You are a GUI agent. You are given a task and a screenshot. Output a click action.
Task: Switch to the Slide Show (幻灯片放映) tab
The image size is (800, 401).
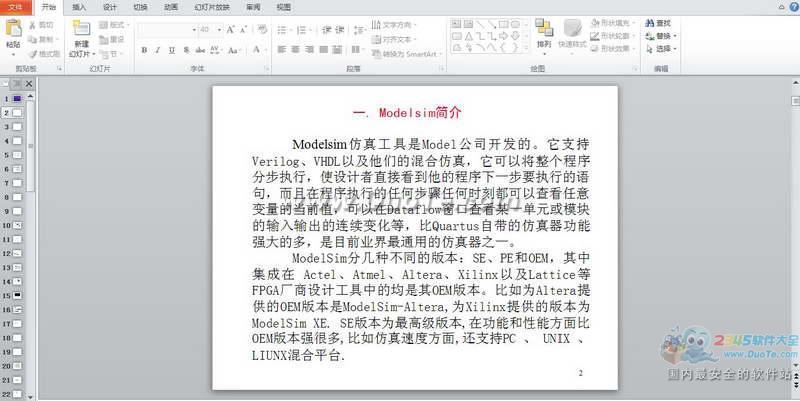pos(212,7)
